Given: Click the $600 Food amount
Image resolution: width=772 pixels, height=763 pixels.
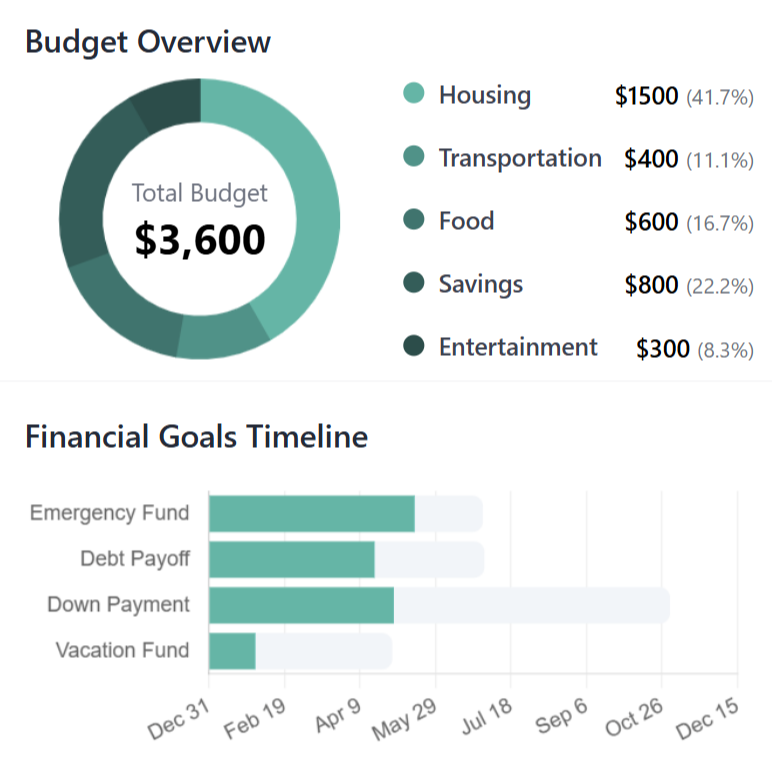Looking at the screenshot, I should [651, 222].
